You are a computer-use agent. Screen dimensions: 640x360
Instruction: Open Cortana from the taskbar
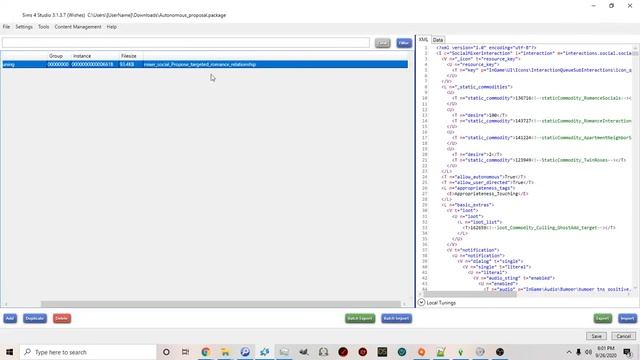coord(166,352)
